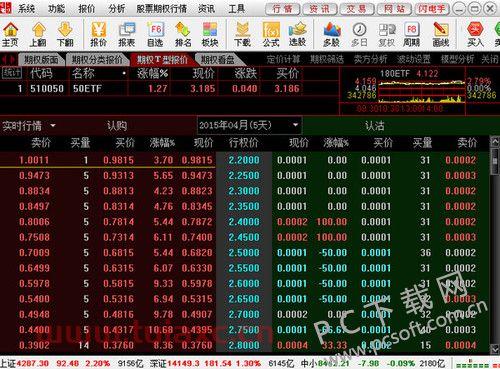Click the 深证 index value 14149.3
The image size is (500, 369).
[x=183, y=363]
